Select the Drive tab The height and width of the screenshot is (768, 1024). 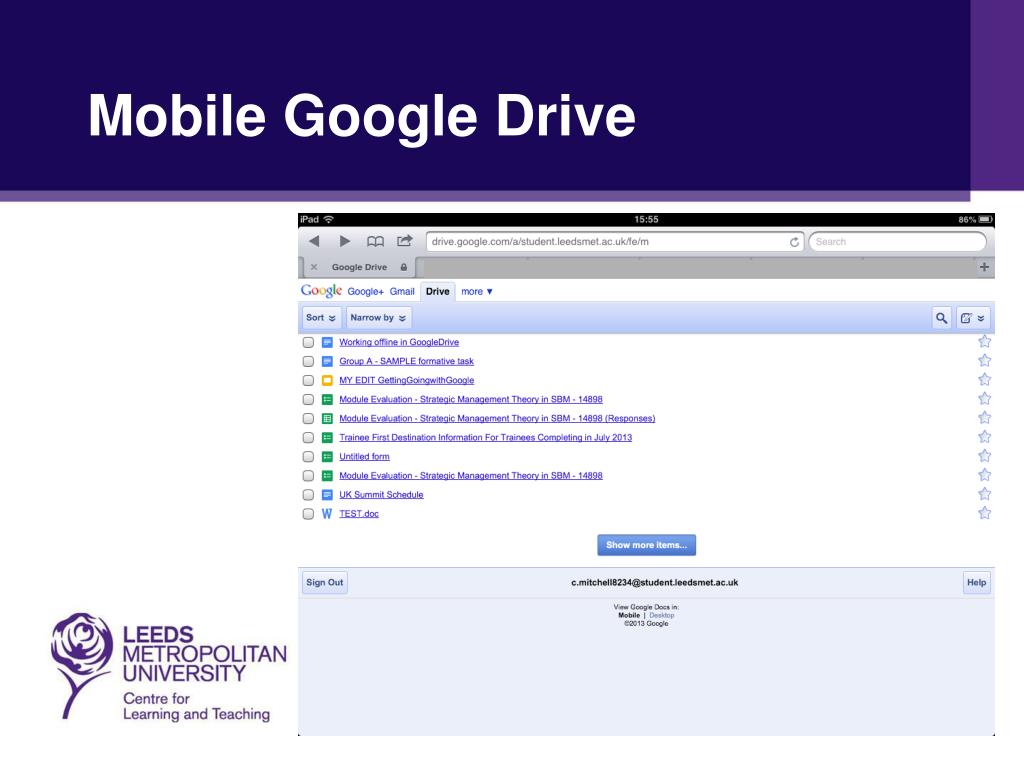pos(438,291)
